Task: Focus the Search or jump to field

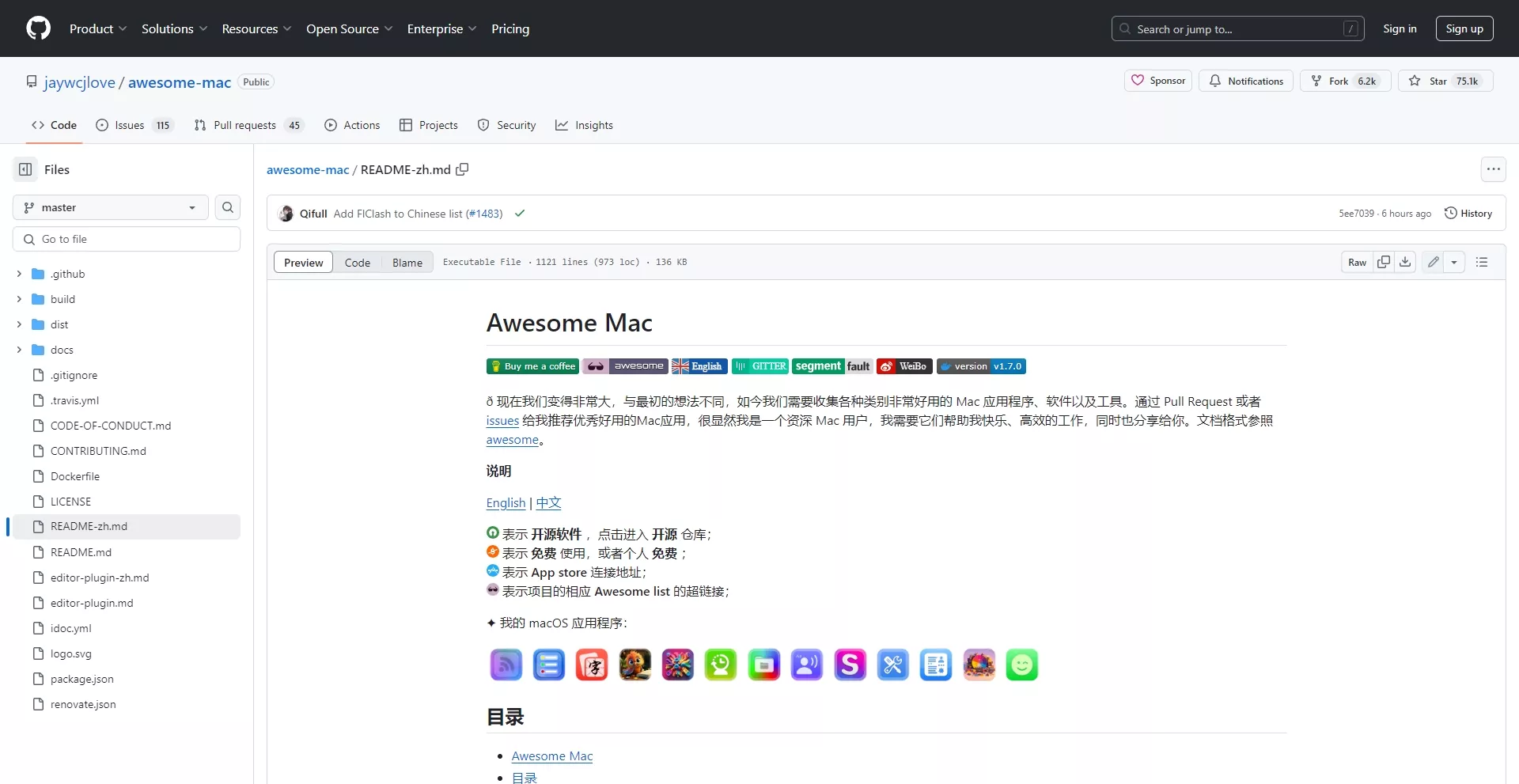Action: (x=1237, y=28)
